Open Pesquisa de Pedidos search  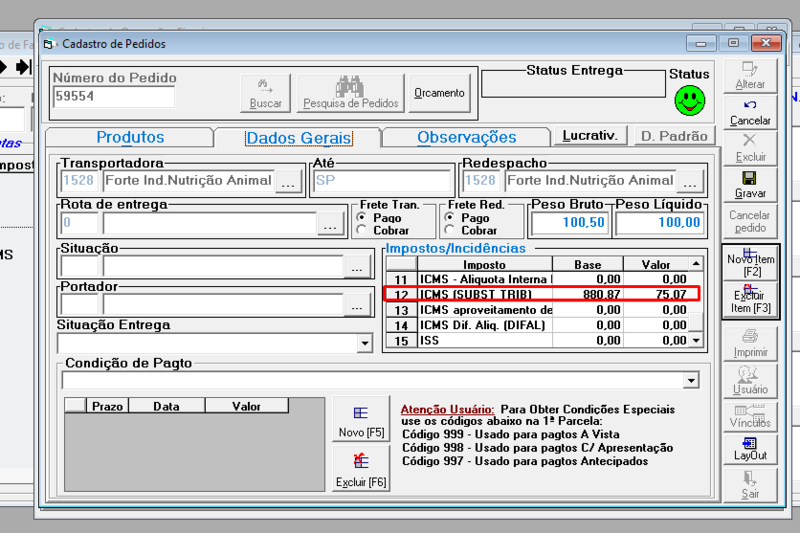(351, 93)
